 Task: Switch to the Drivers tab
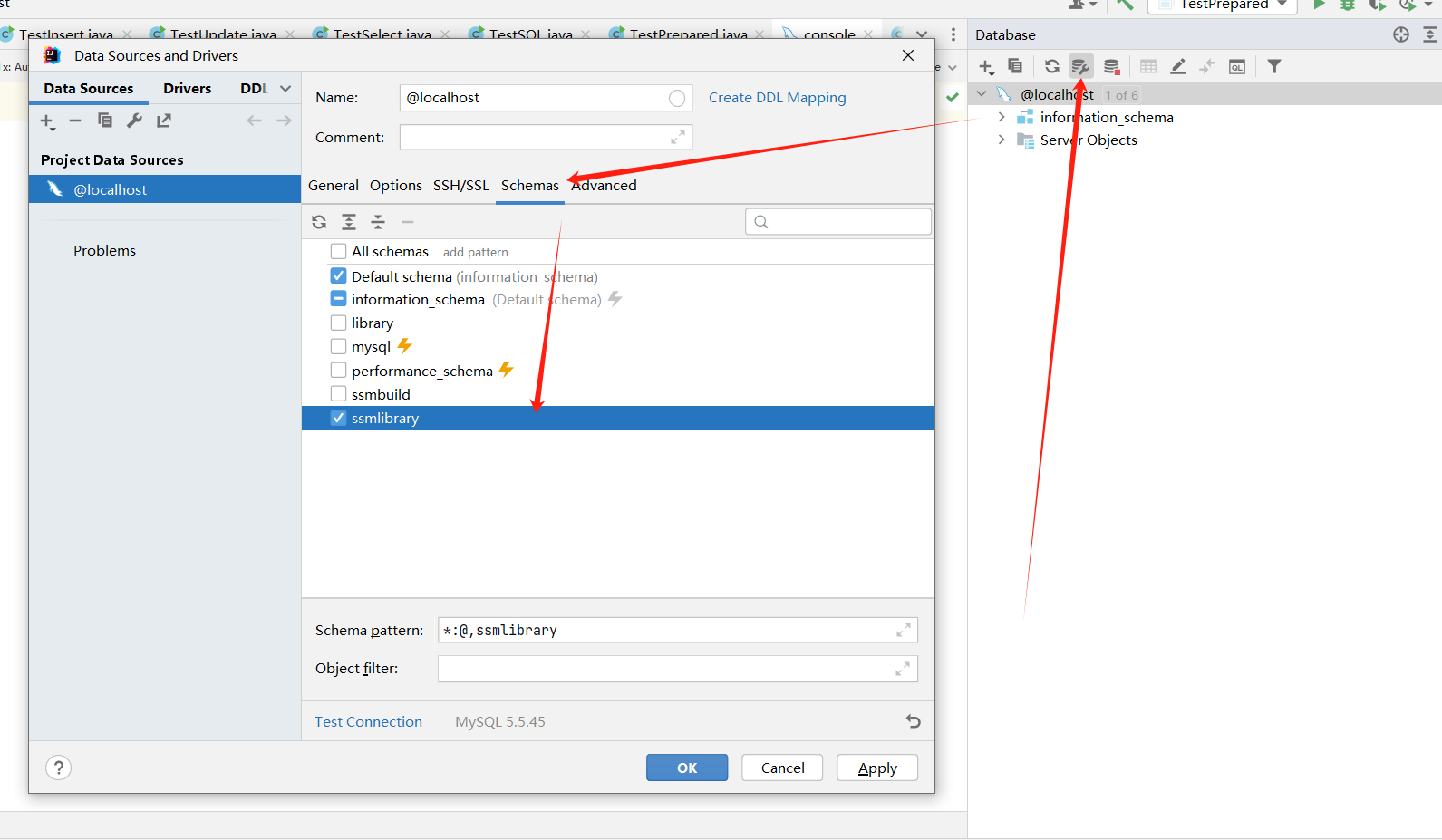(x=188, y=88)
